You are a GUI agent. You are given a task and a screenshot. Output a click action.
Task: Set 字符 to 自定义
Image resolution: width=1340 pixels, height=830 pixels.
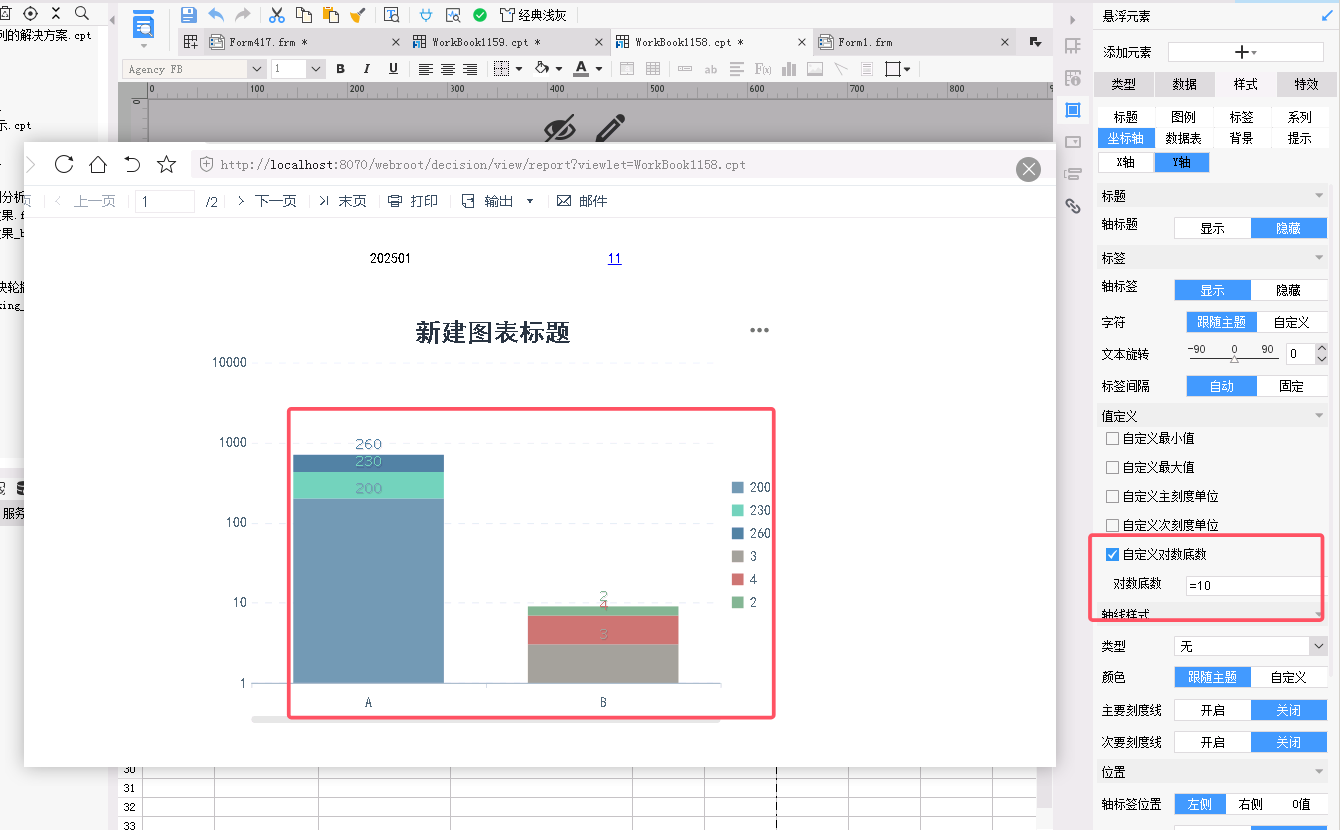tap(1292, 322)
